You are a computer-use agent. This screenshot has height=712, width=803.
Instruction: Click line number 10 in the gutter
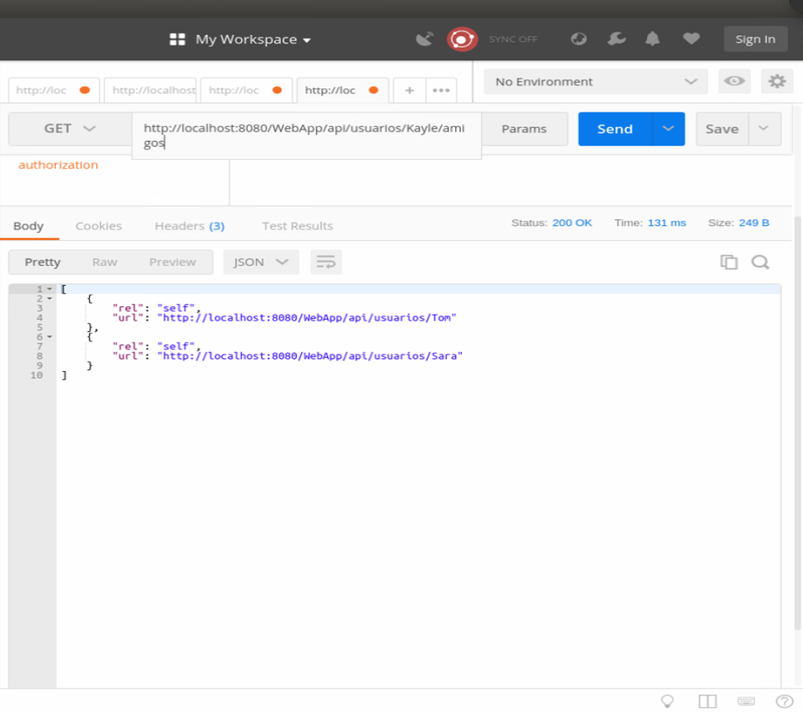point(36,375)
